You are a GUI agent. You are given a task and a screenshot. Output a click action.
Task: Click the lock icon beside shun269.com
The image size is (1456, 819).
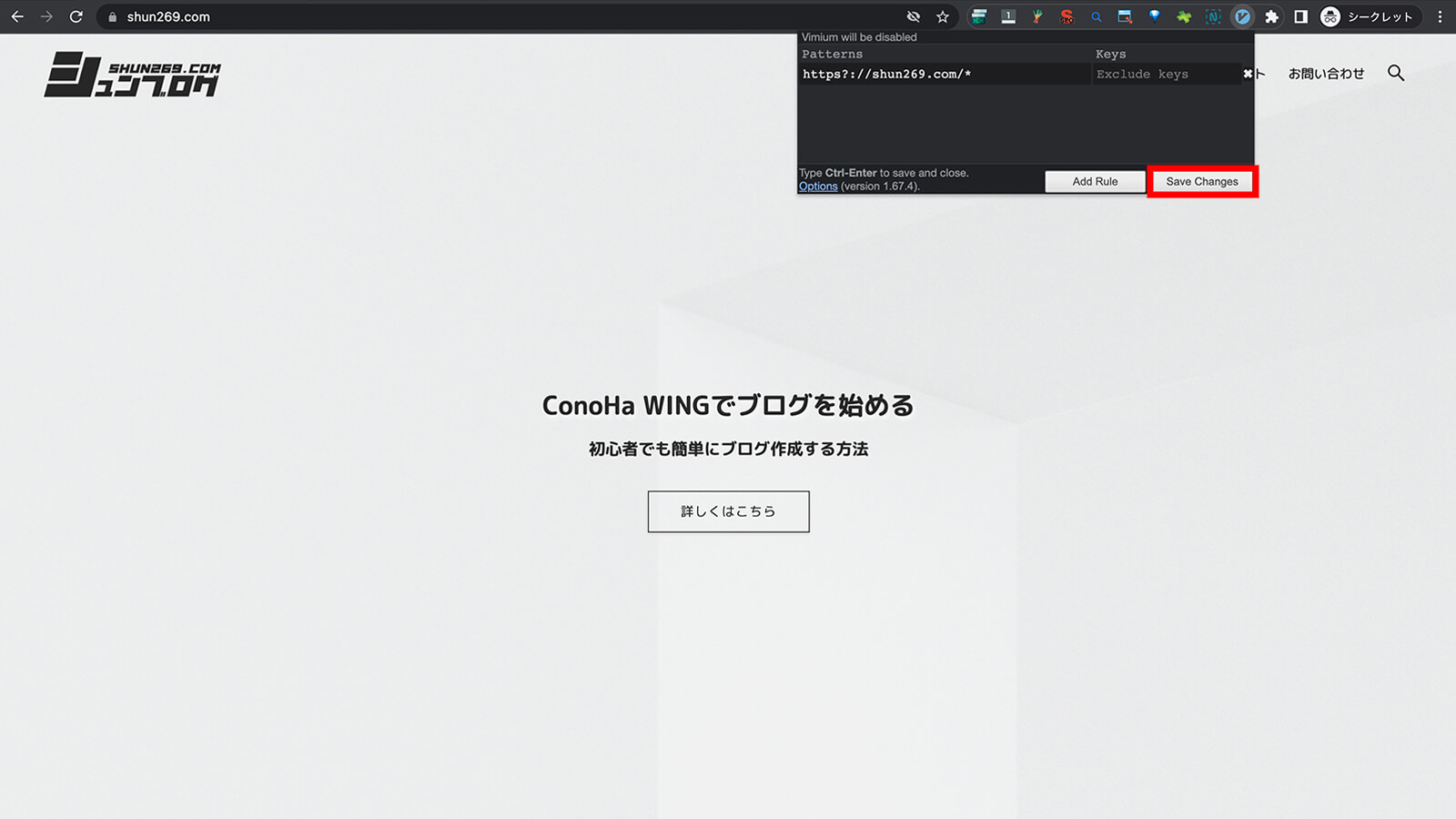point(113,16)
